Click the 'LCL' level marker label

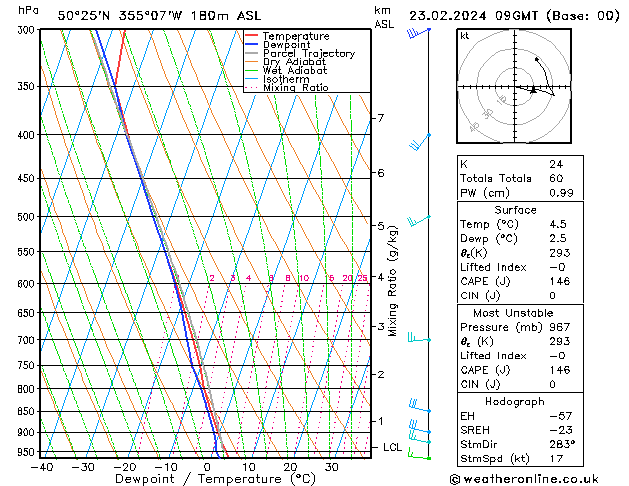392,447
